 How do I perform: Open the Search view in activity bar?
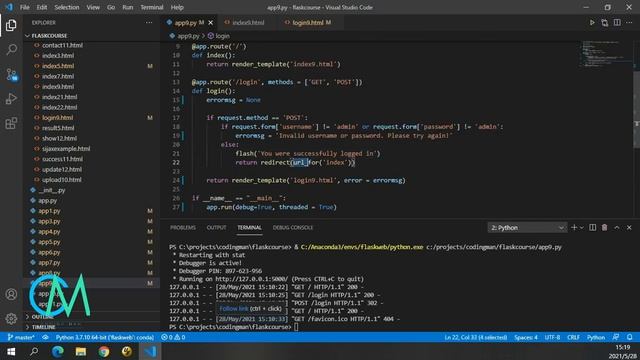11,50
